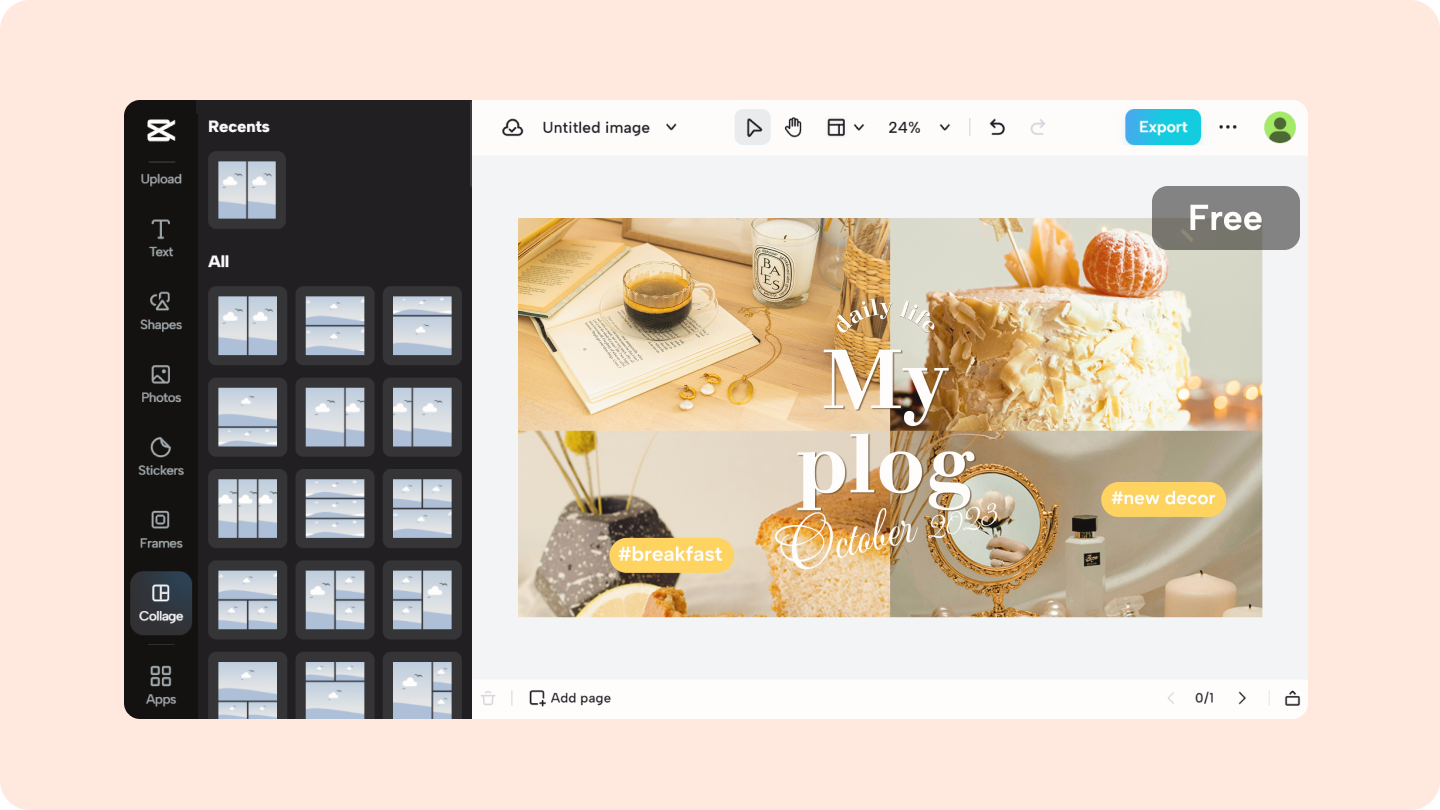Image resolution: width=1440 pixels, height=810 pixels.
Task: Activate the hand pan tool
Action: 794,127
